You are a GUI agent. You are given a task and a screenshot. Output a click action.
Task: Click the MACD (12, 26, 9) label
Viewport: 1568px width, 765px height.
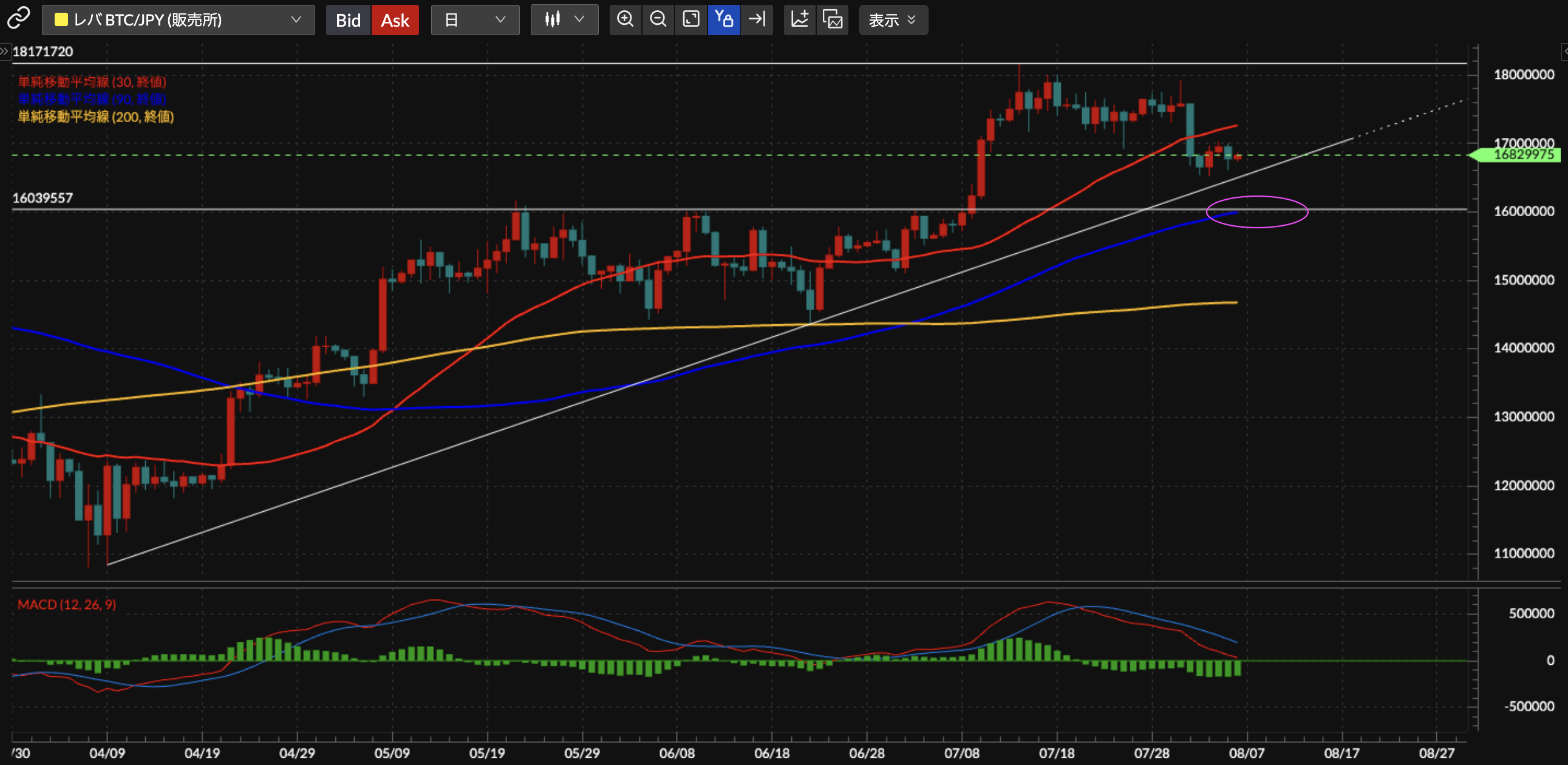pos(67,604)
